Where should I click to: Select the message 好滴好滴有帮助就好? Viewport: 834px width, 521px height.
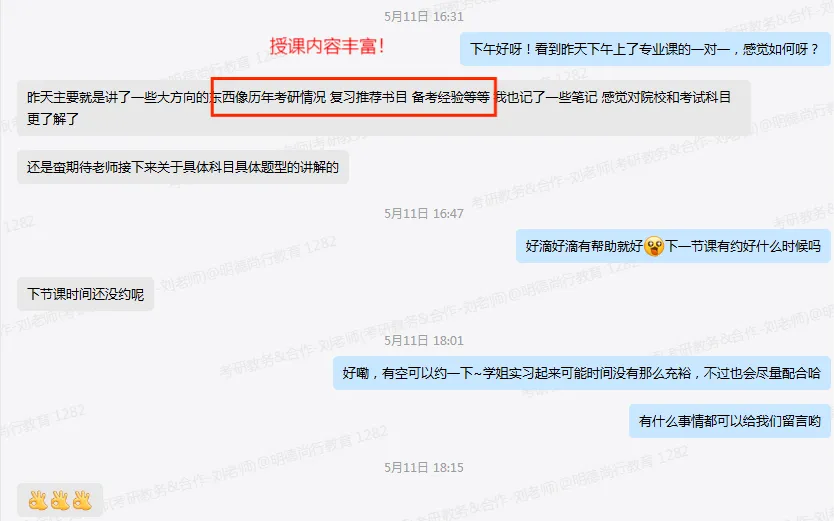673,246
